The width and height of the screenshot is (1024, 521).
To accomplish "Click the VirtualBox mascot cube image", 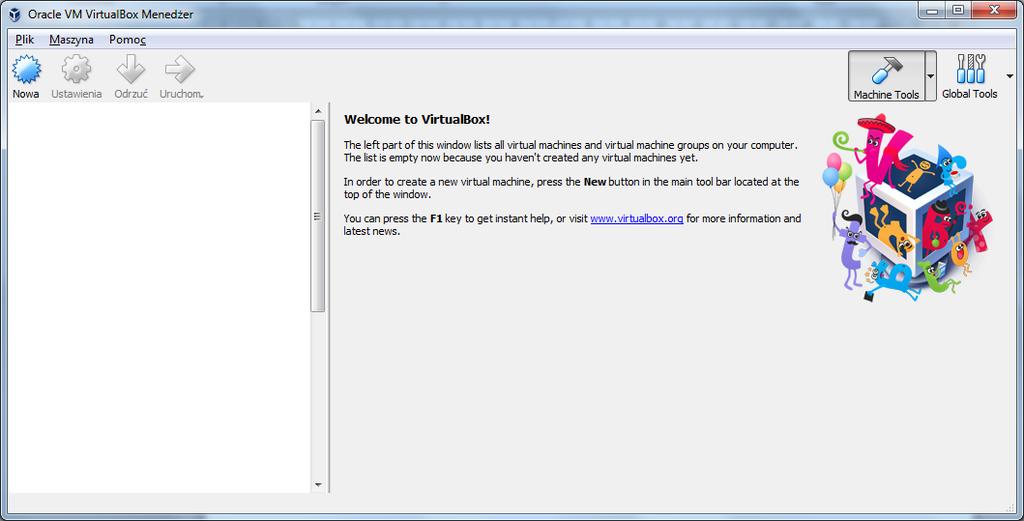I will click(908, 207).
